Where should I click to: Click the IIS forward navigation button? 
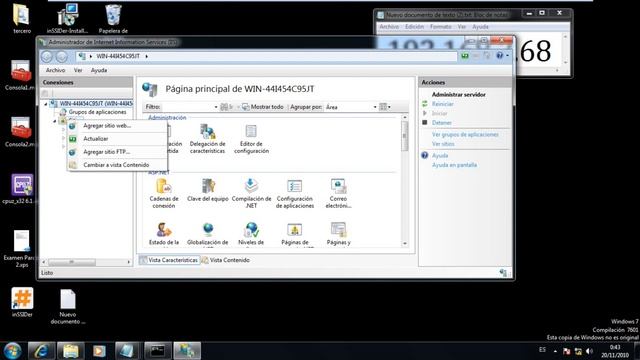click(62, 56)
